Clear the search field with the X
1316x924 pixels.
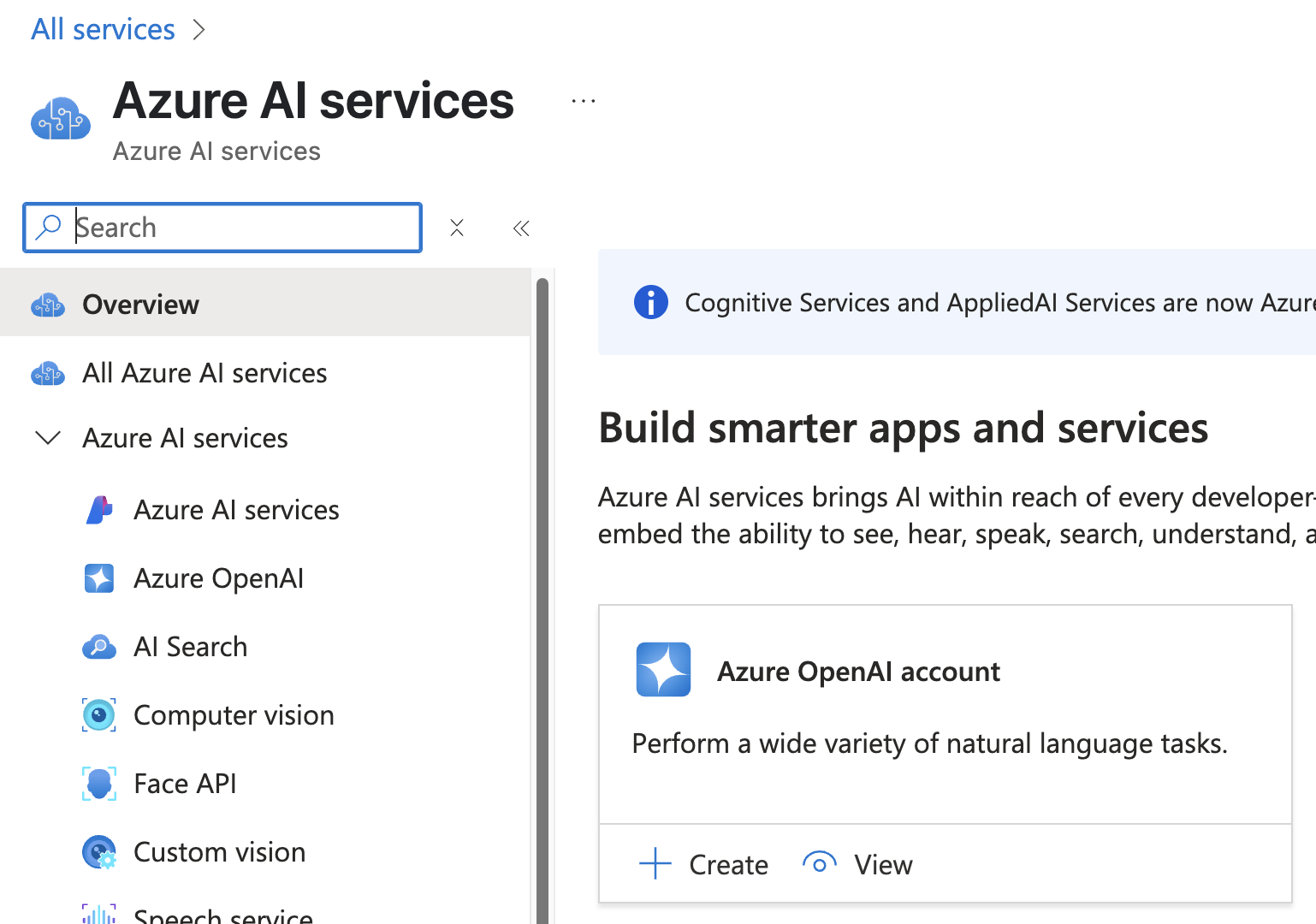tap(456, 228)
